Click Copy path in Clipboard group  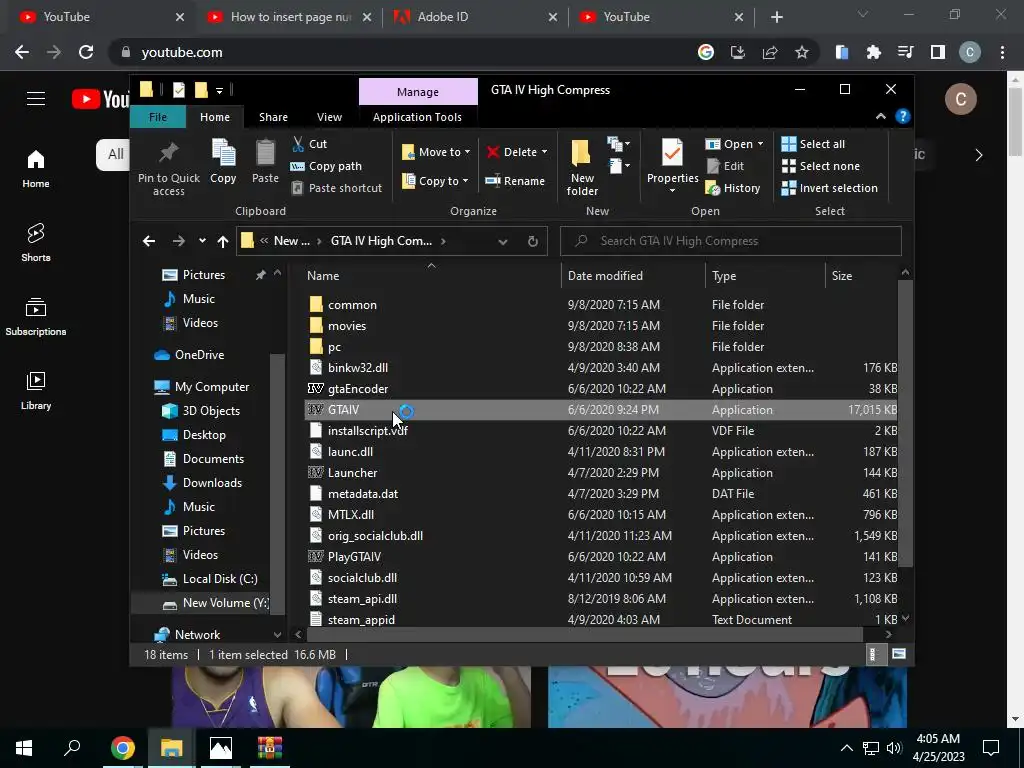tap(326, 166)
